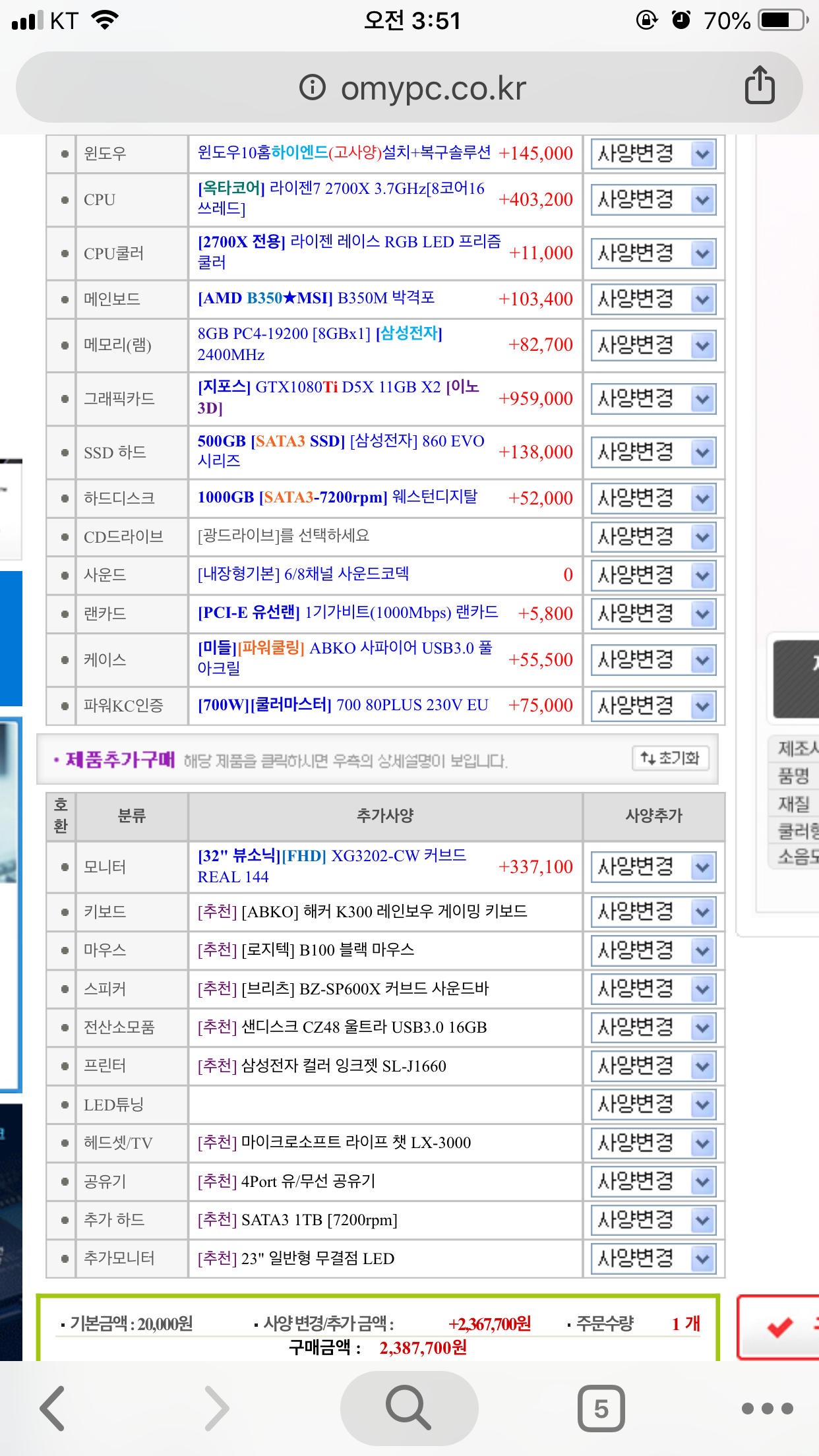Viewport: 819px width, 1456px height.
Task: Tap the share icon in address bar
Action: [x=760, y=85]
